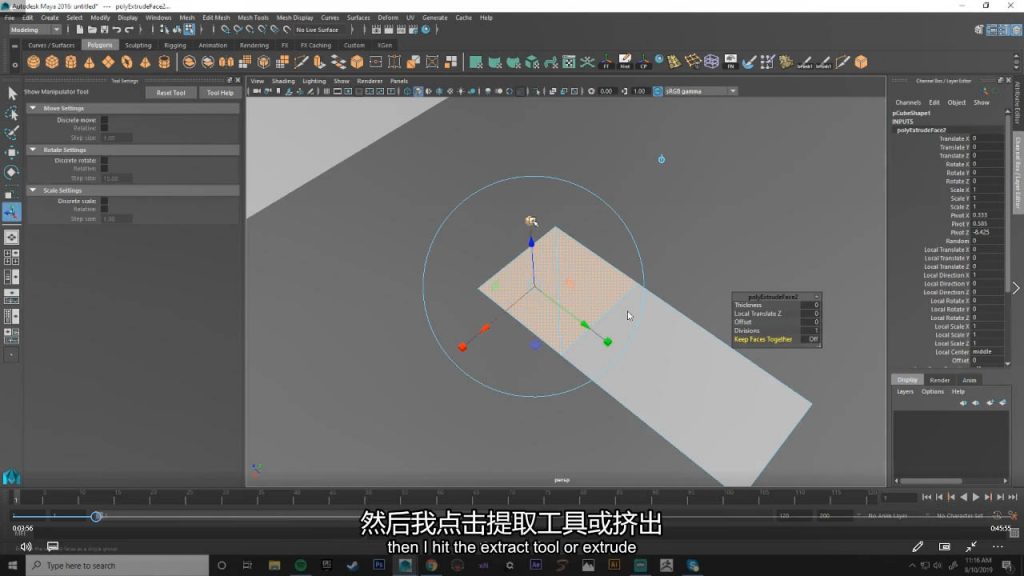This screenshot has width=1024, height=576.
Task: Click the New Scene icon in status line
Action: (80, 29)
